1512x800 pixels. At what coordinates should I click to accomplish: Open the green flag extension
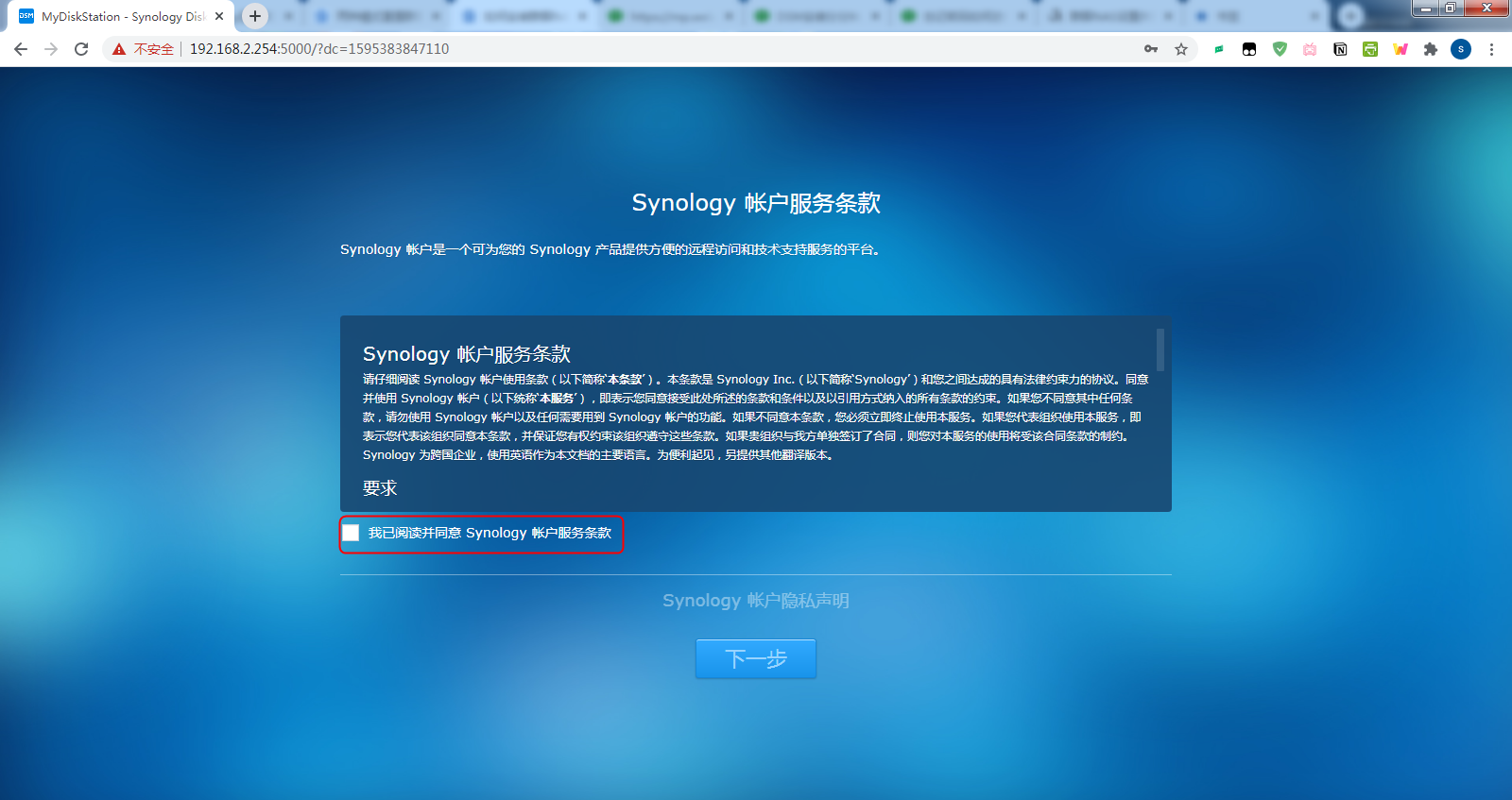point(1219,49)
